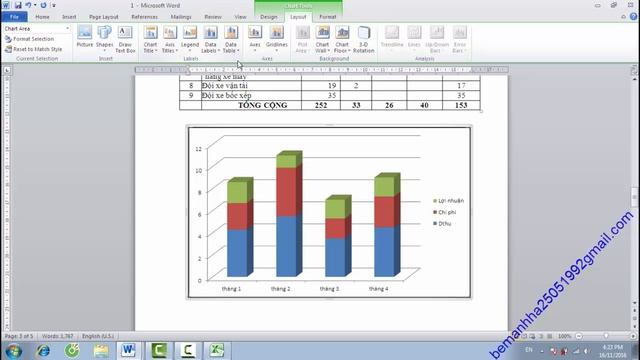The width and height of the screenshot is (640, 360).
Task: Click English (U.S.) language indicator
Action: pyautogui.click(x=98, y=336)
